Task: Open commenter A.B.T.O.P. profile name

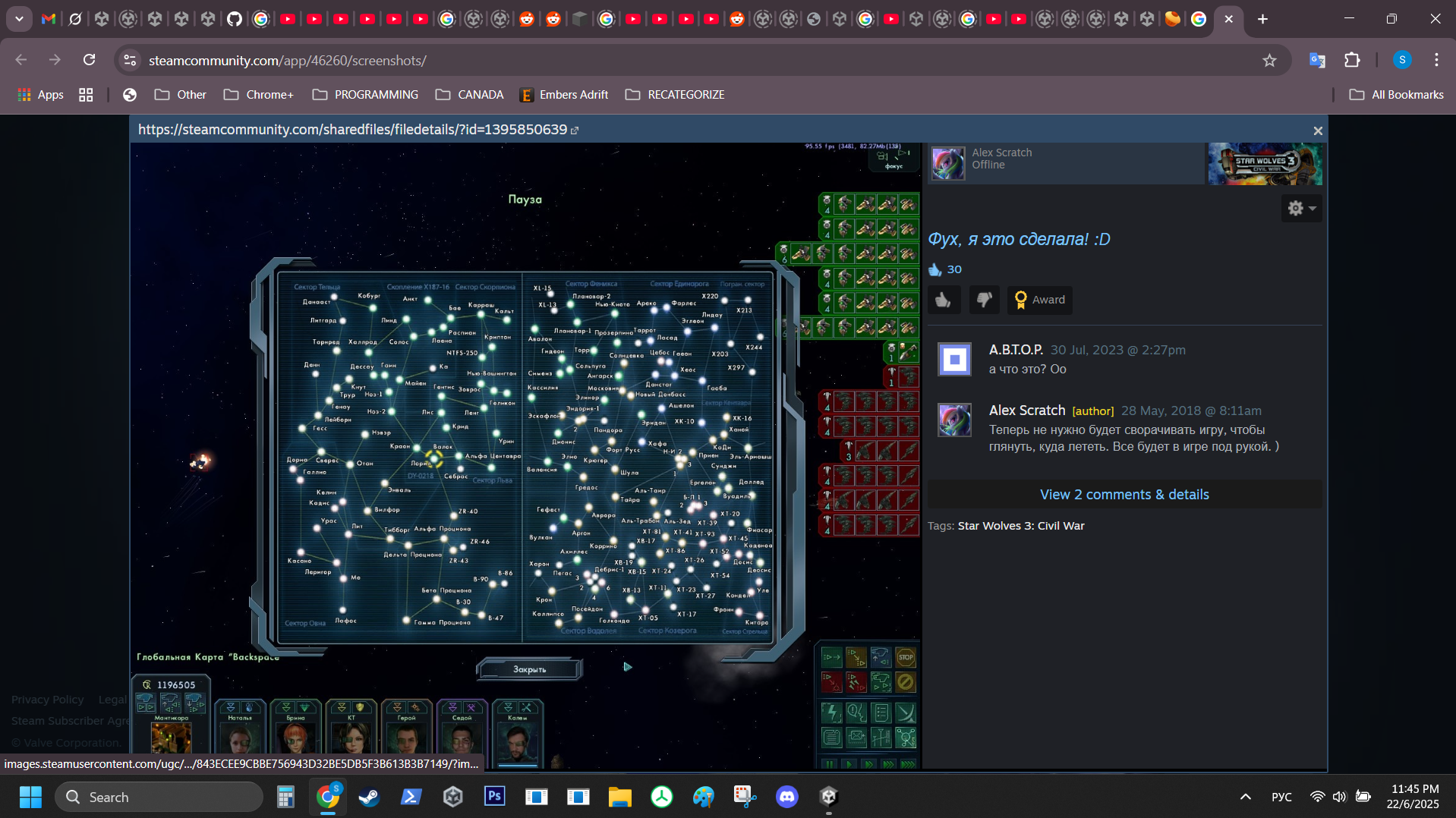Action: click(x=1016, y=350)
